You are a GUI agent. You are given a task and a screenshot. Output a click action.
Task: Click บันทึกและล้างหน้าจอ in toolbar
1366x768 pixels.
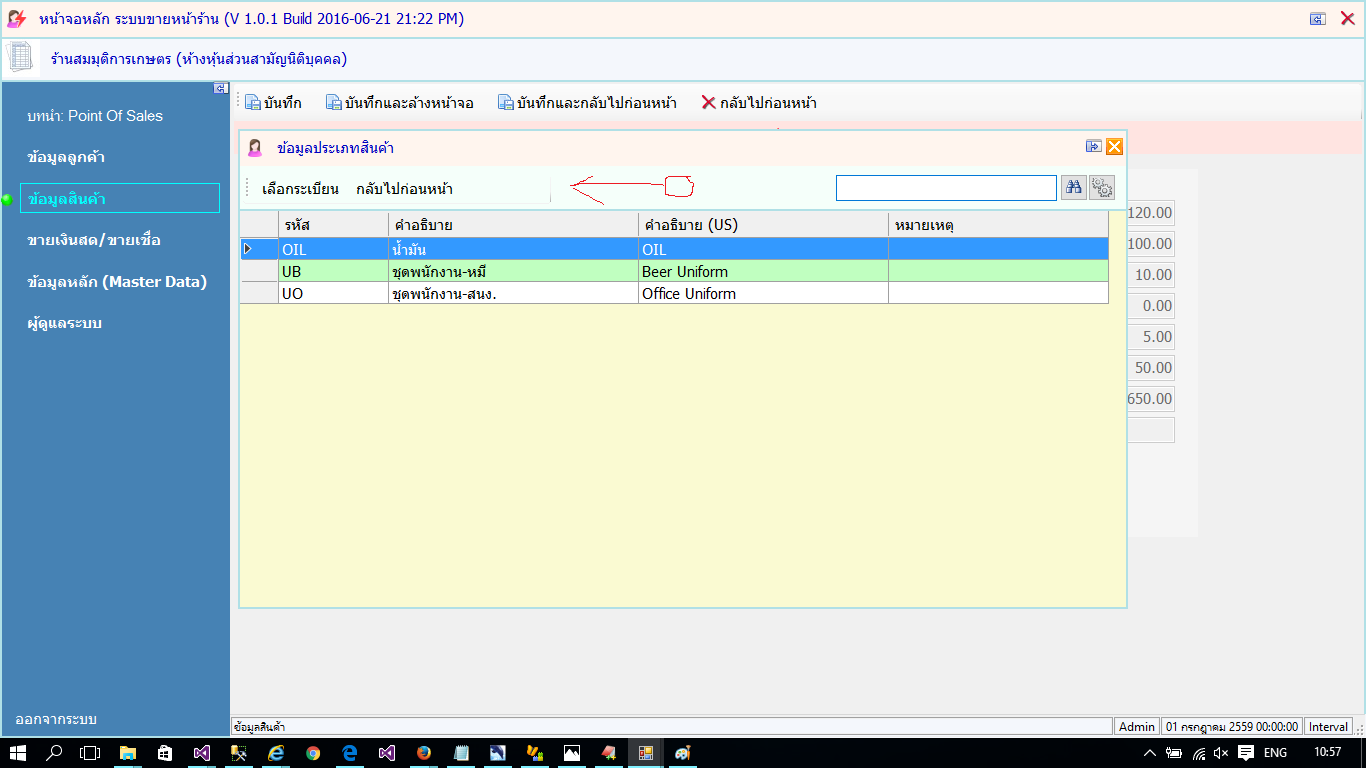click(x=400, y=103)
